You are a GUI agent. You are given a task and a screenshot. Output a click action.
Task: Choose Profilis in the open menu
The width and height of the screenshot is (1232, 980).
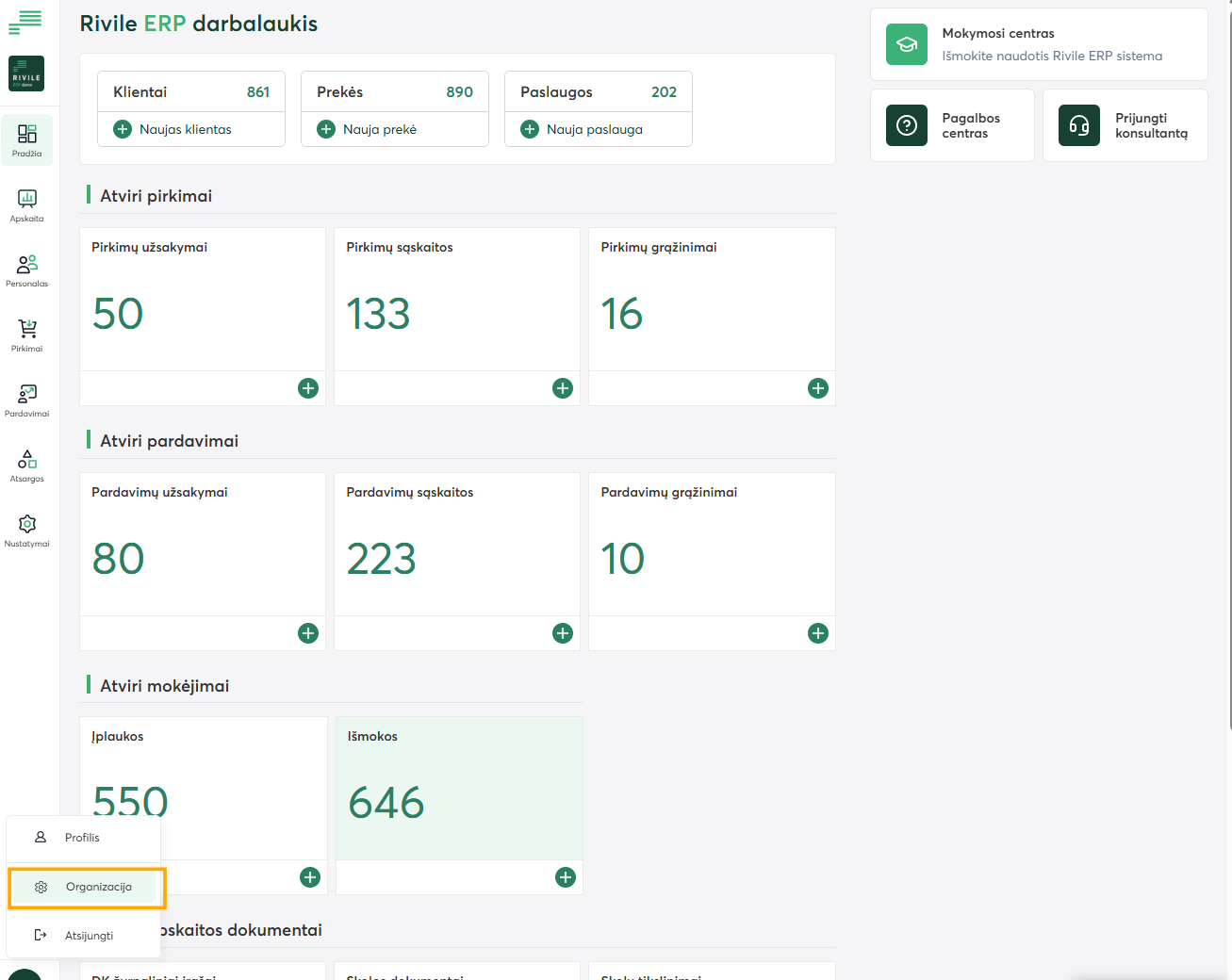click(x=83, y=837)
